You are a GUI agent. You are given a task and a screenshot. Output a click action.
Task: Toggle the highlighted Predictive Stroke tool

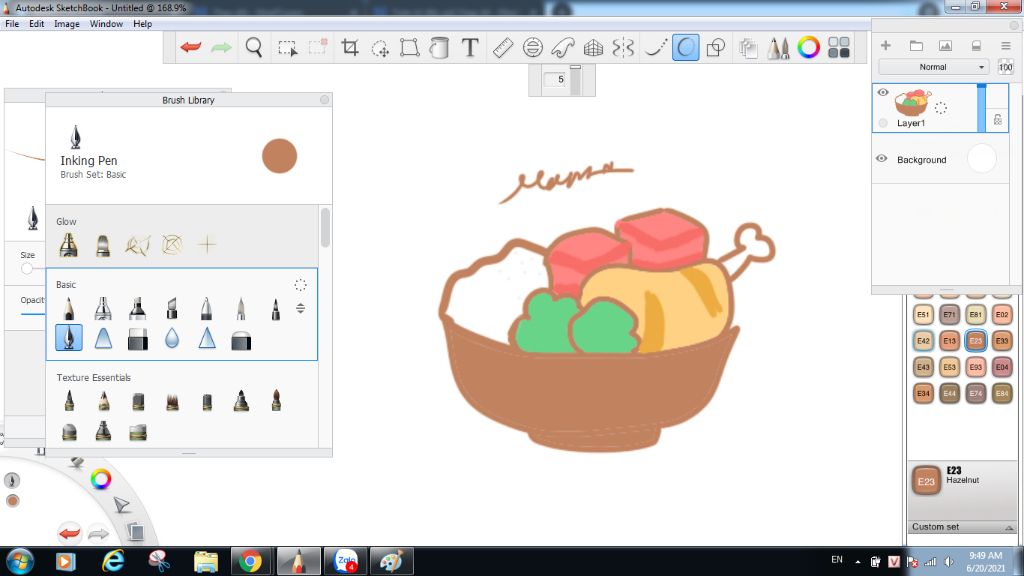(686, 47)
